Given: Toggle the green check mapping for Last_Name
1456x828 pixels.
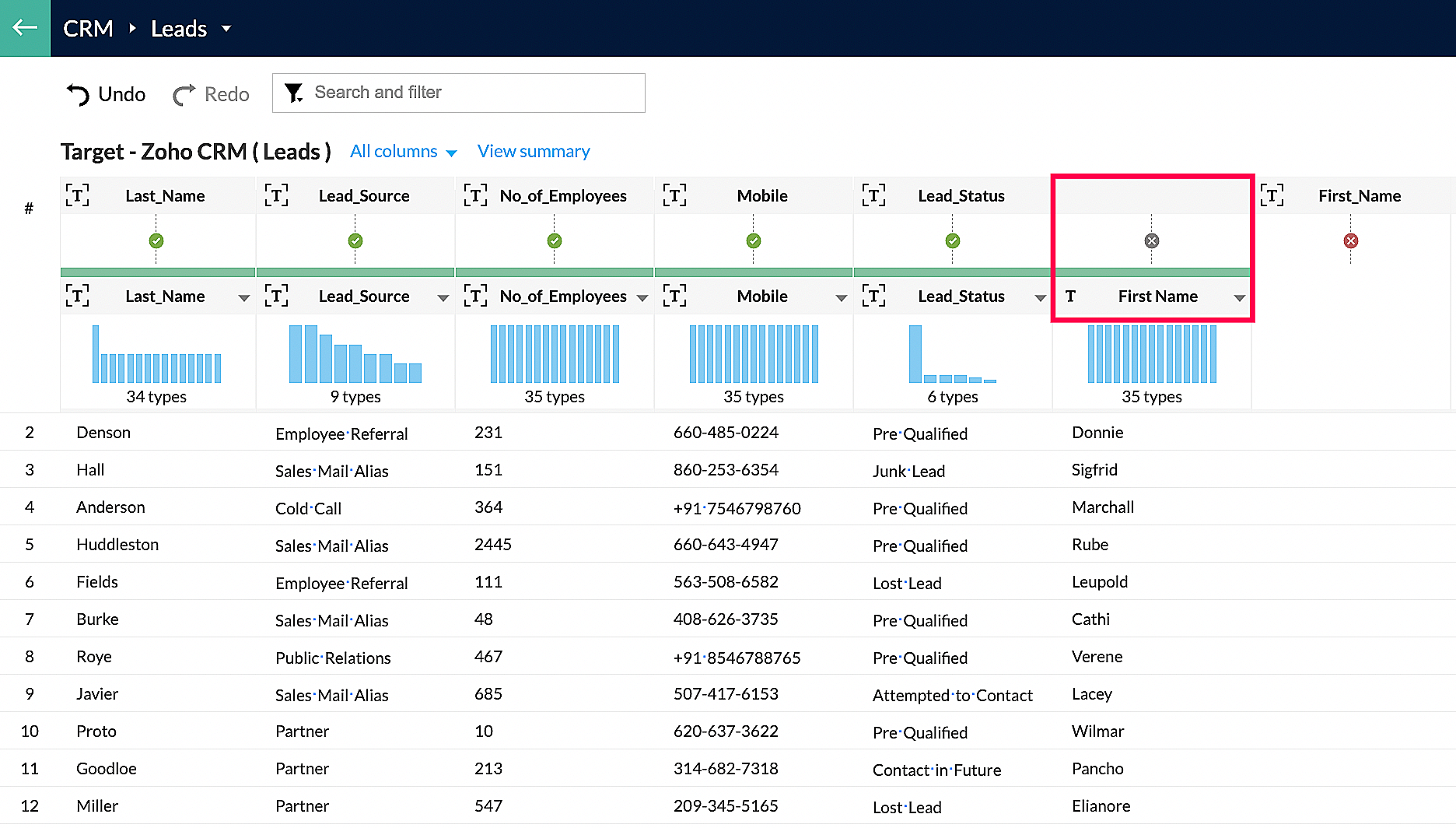Looking at the screenshot, I should 156,241.
